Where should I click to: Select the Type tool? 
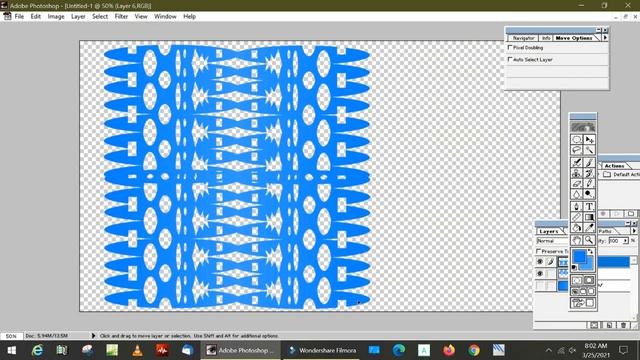click(x=589, y=207)
